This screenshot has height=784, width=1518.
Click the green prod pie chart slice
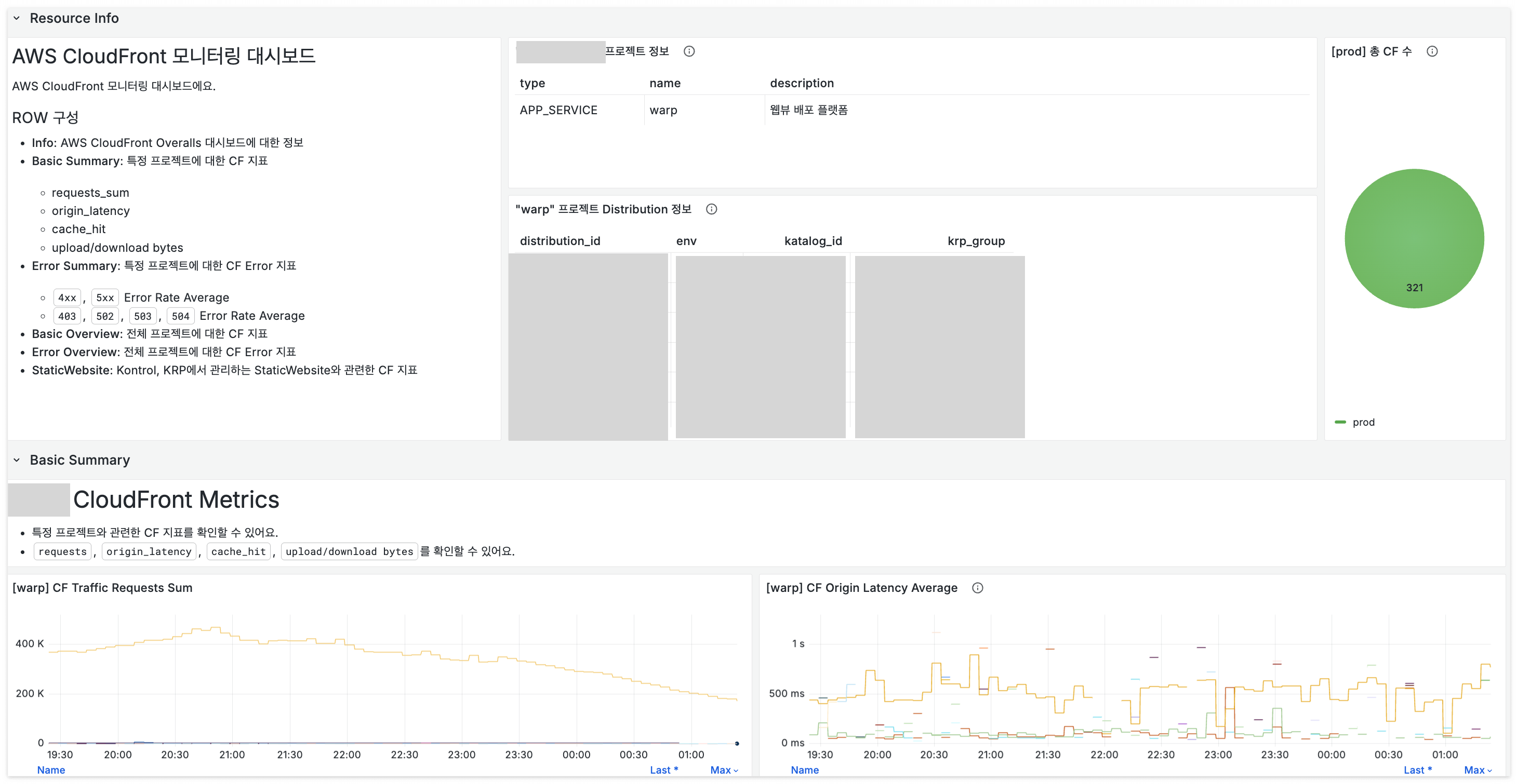click(1414, 238)
